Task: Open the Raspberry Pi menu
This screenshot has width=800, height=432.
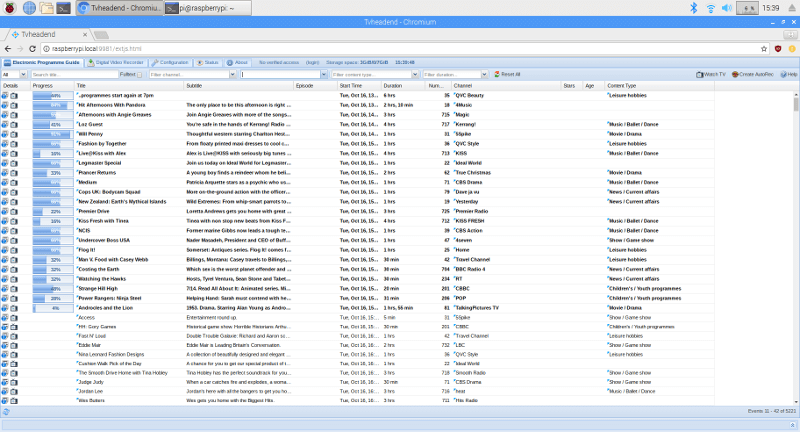Action: (x=10, y=8)
